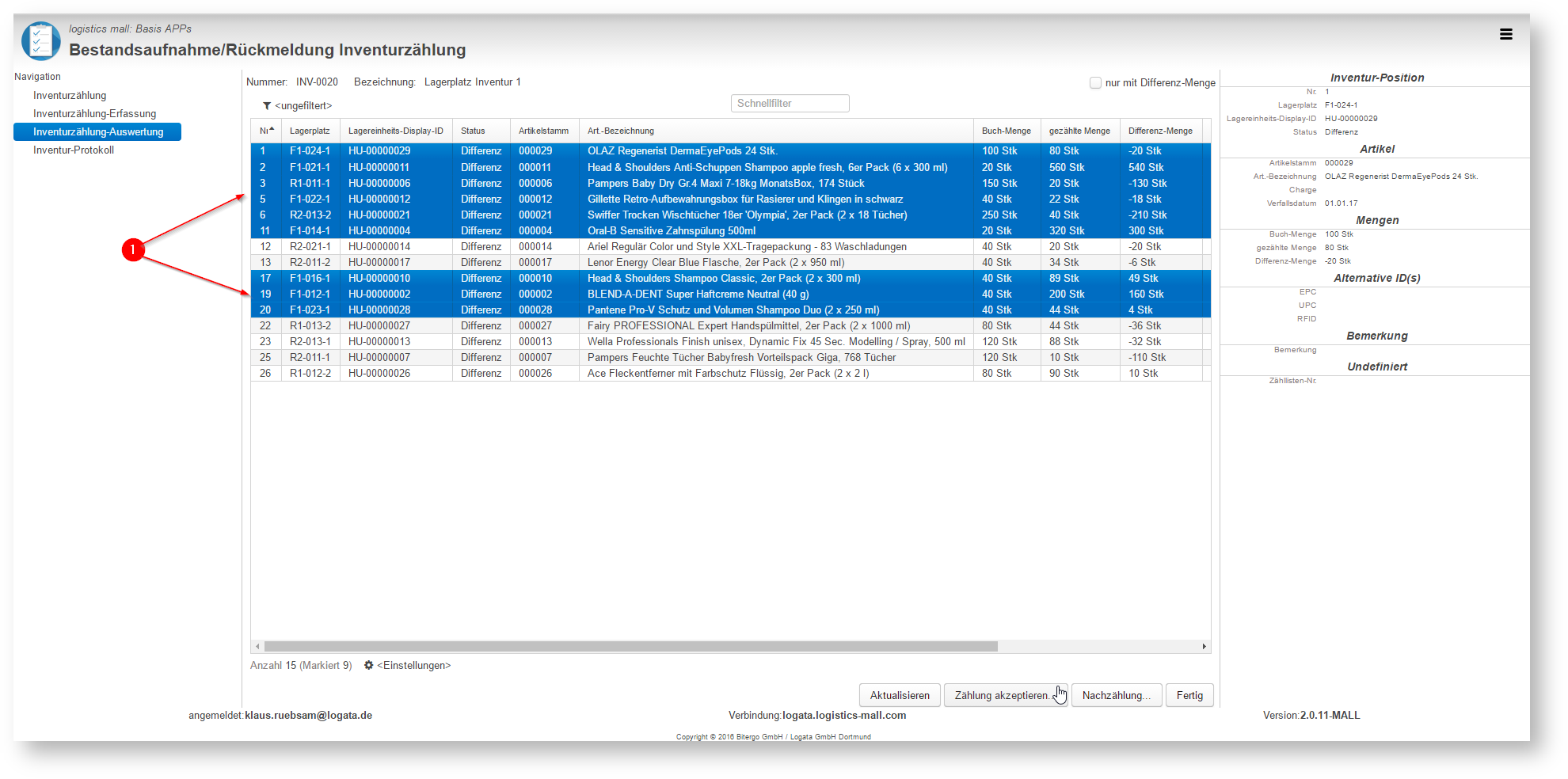Click the scrollbar right arrow
Image resolution: width=1568 pixels, height=779 pixels.
tap(1205, 647)
